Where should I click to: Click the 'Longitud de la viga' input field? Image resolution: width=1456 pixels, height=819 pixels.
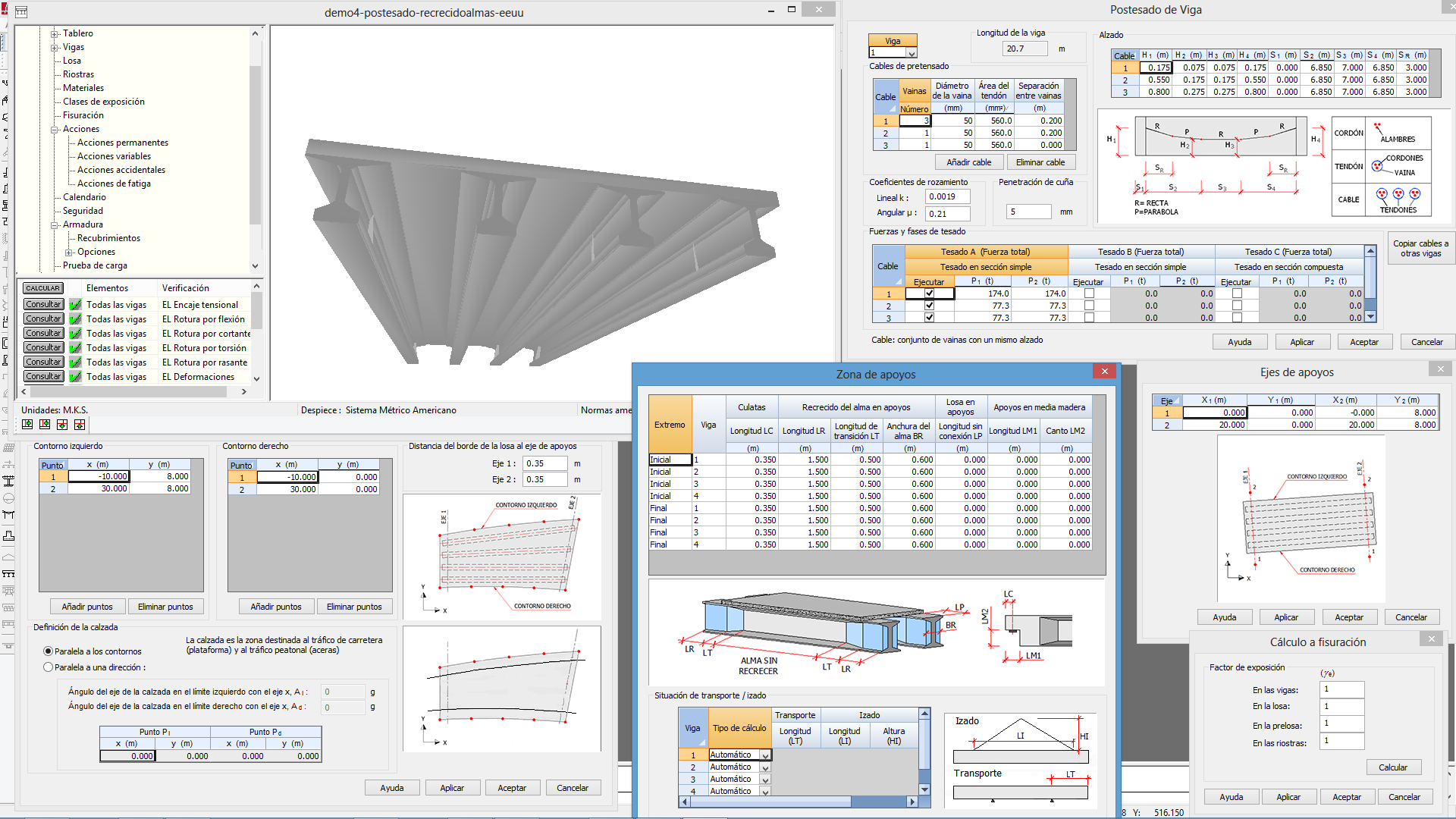coord(1024,49)
